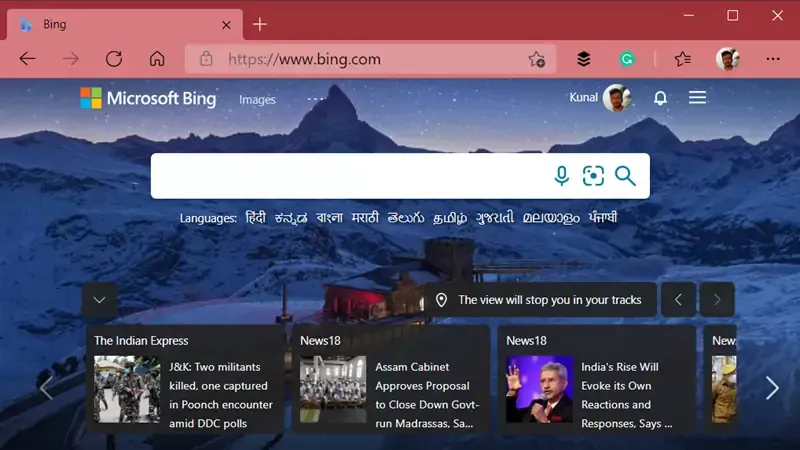Switch language to Hindi (हिंदी)
The height and width of the screenshot is (450, 800).
click(x=256, y=218)
